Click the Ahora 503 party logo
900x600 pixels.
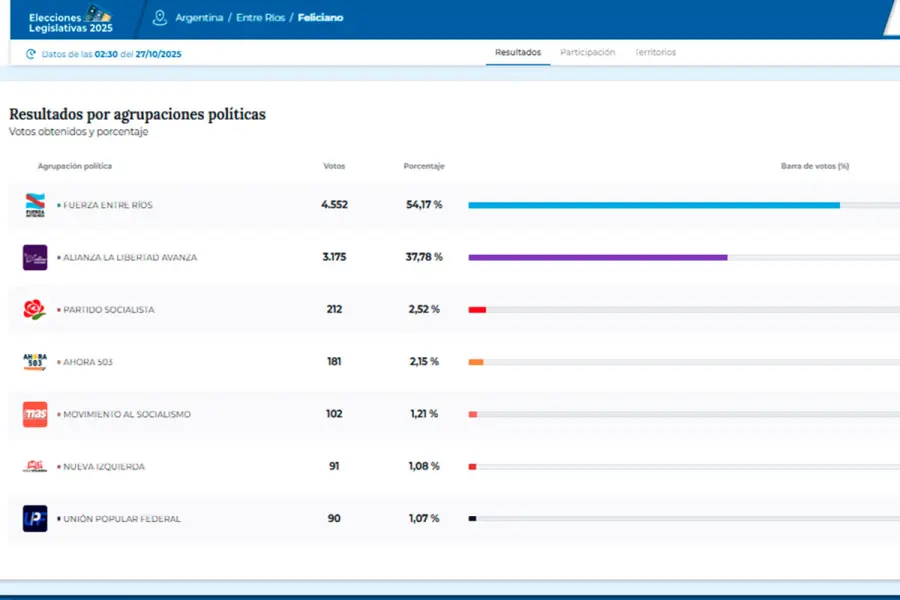point(35,362)
